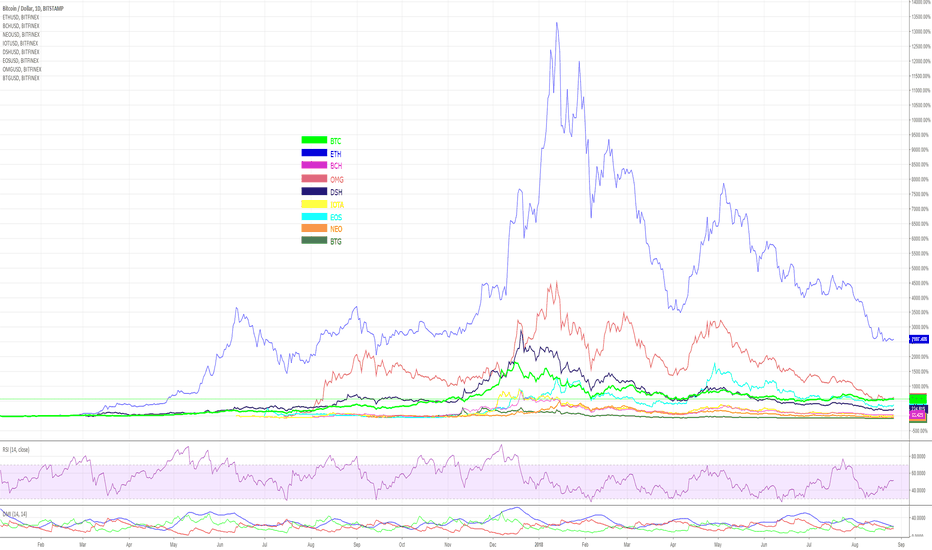Image resolution: width=932 pixels, height=550 pixels.
Task: Click the dark navy DSH legend swatch
Action: click(314, 191)
